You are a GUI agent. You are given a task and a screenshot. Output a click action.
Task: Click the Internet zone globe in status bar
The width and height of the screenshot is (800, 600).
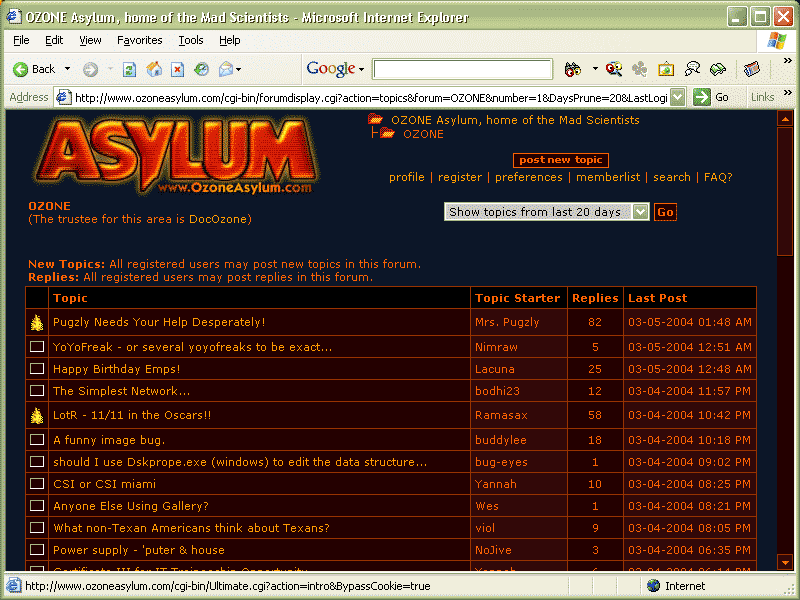653,586
